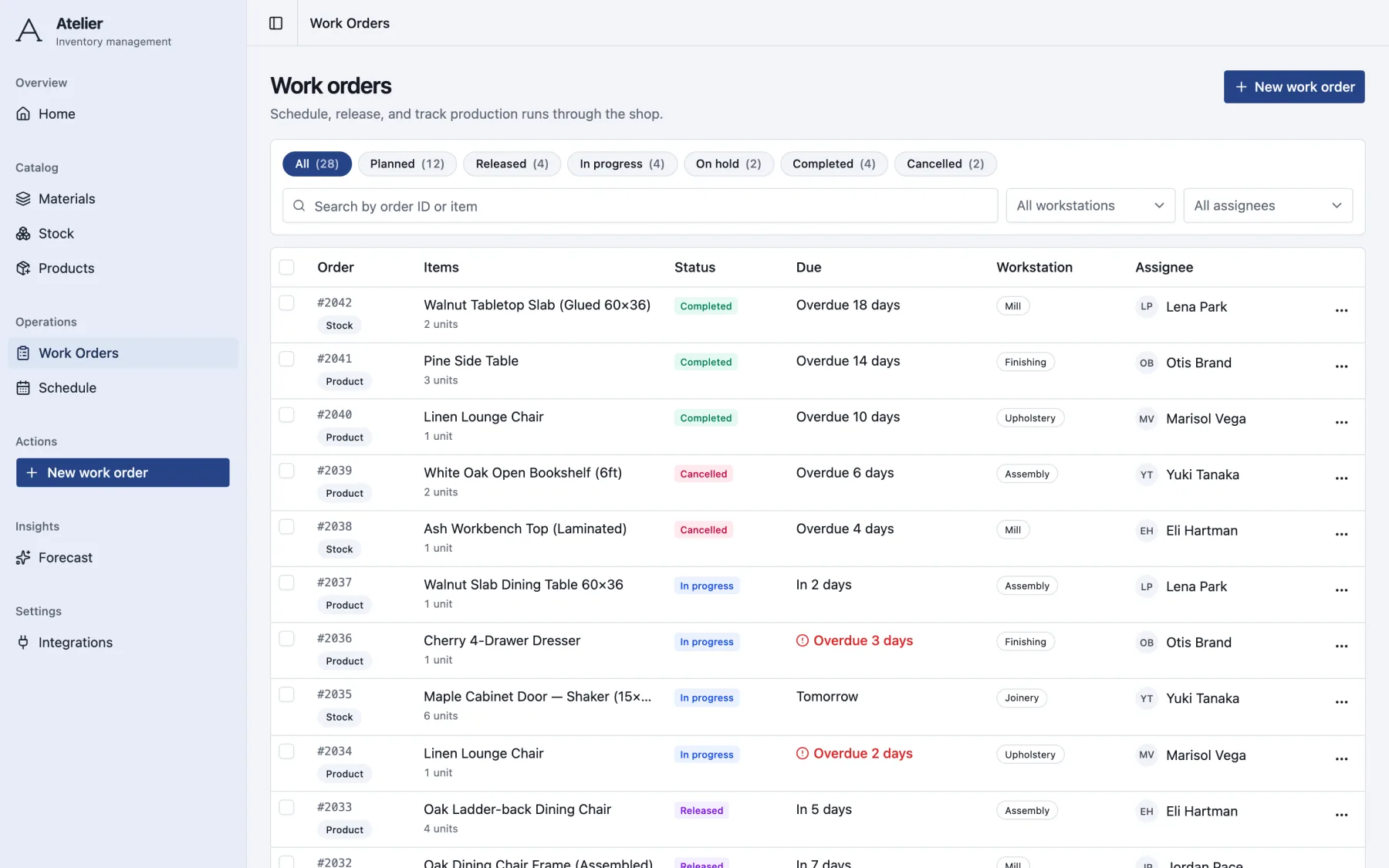Screen dimensions: 1389x868
Task: Click the overdue warning icon on order #2034
Action: click(803, 753)
